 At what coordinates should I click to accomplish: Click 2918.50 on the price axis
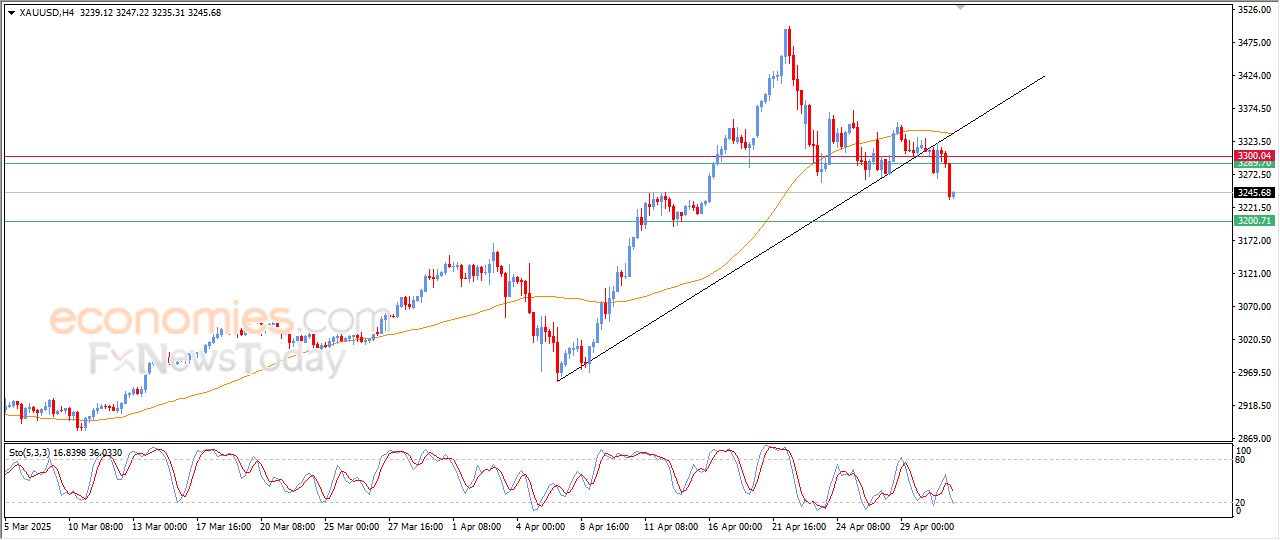(x=1252, y=406)
